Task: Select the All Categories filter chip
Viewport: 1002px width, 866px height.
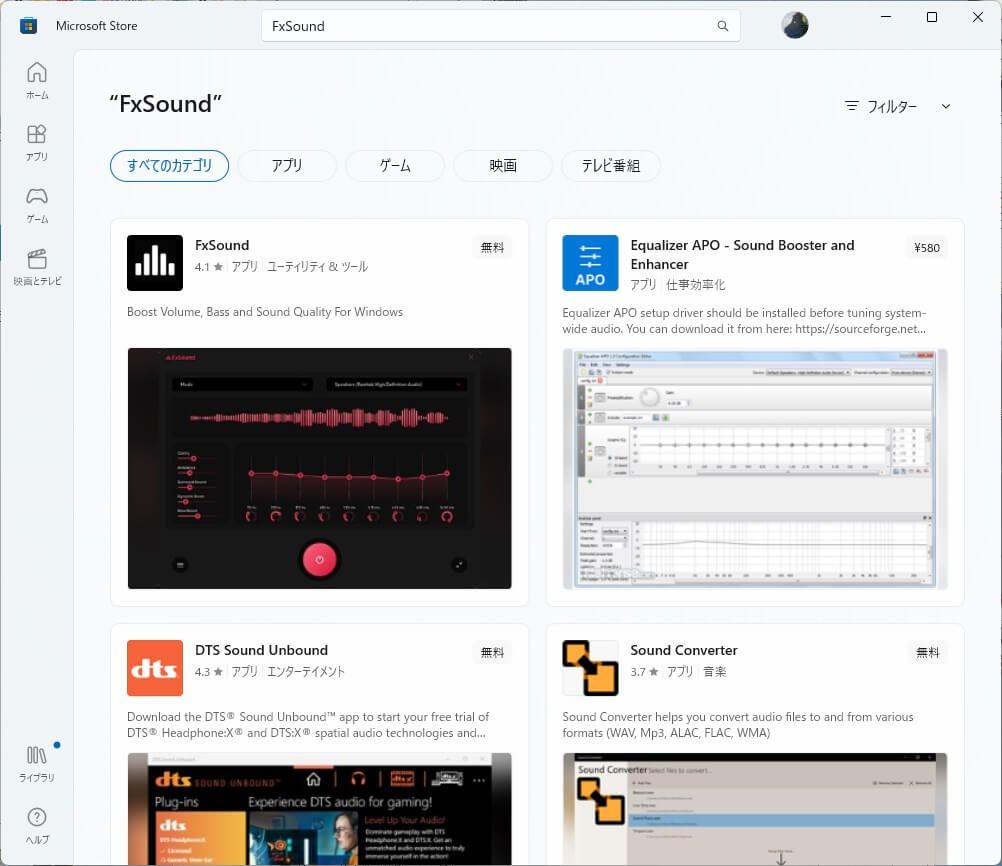Action: 169,166
